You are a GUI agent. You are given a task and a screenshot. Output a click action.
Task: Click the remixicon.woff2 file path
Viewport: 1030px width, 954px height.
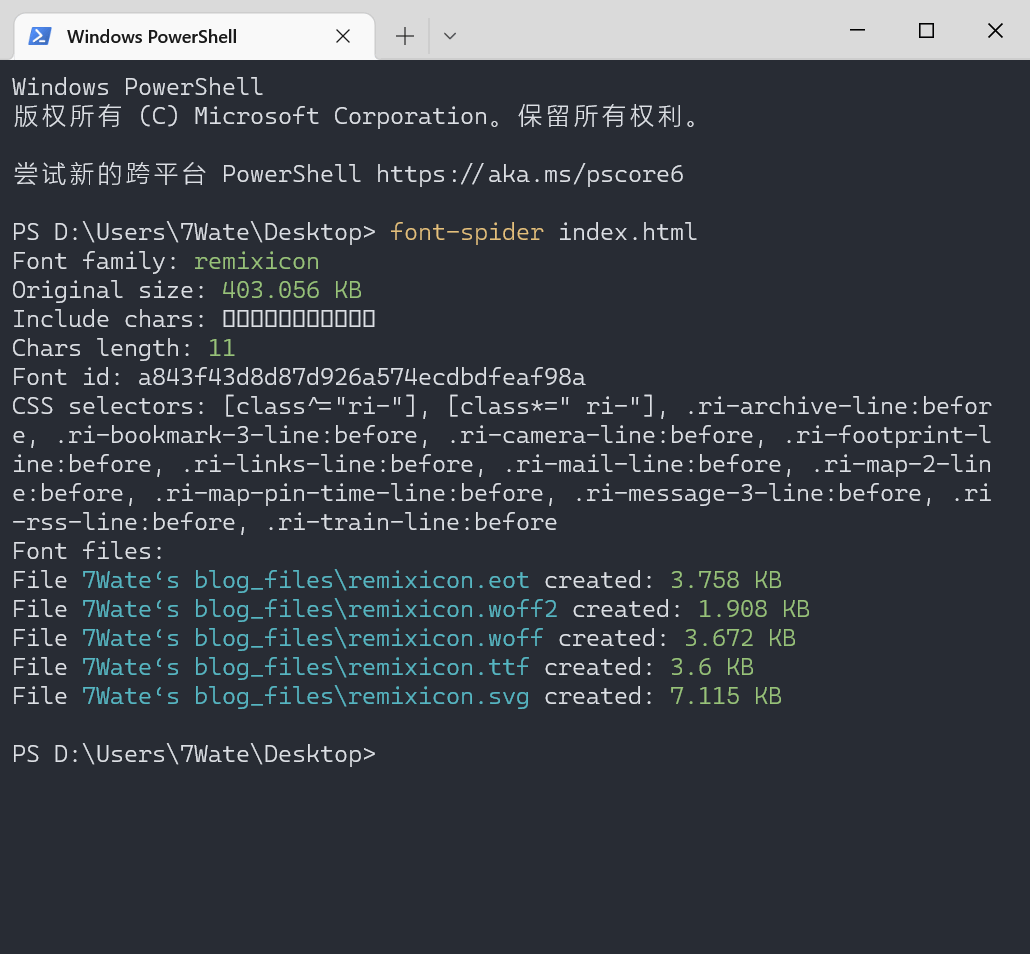[319, 609]
